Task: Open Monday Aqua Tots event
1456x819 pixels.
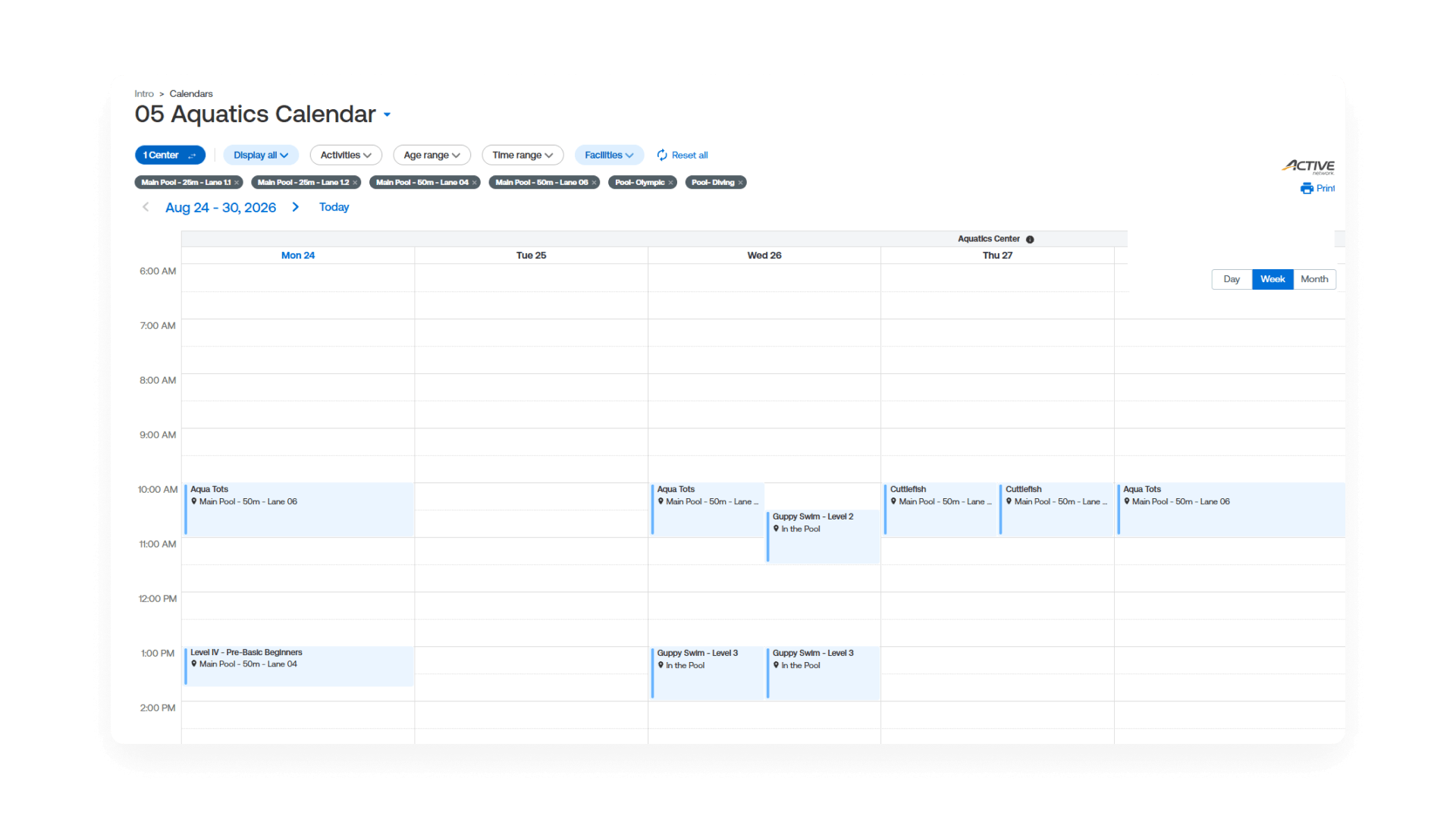Action: tap(299, 510)
